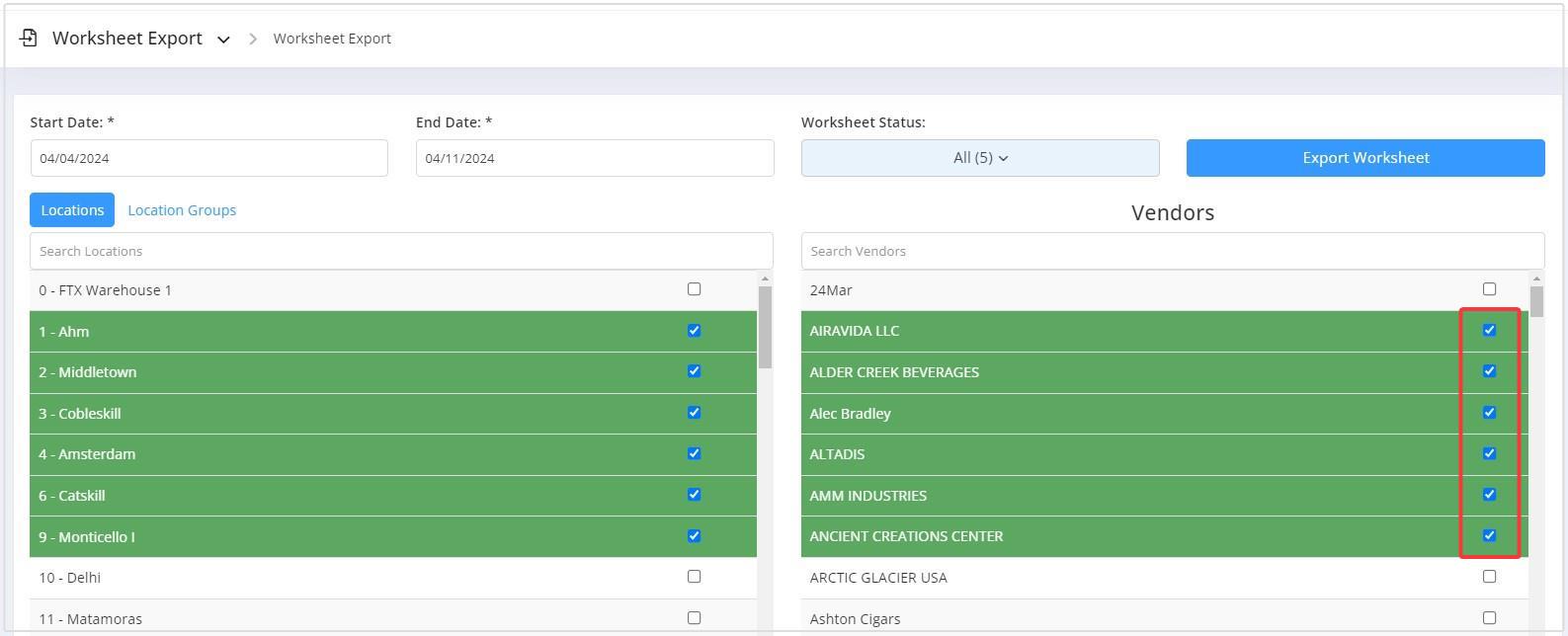This screenshot has width=1568, height=636.
Task: Check the 0 - FTX Warehouse 1 checkbox
Action: pos(694,289)
